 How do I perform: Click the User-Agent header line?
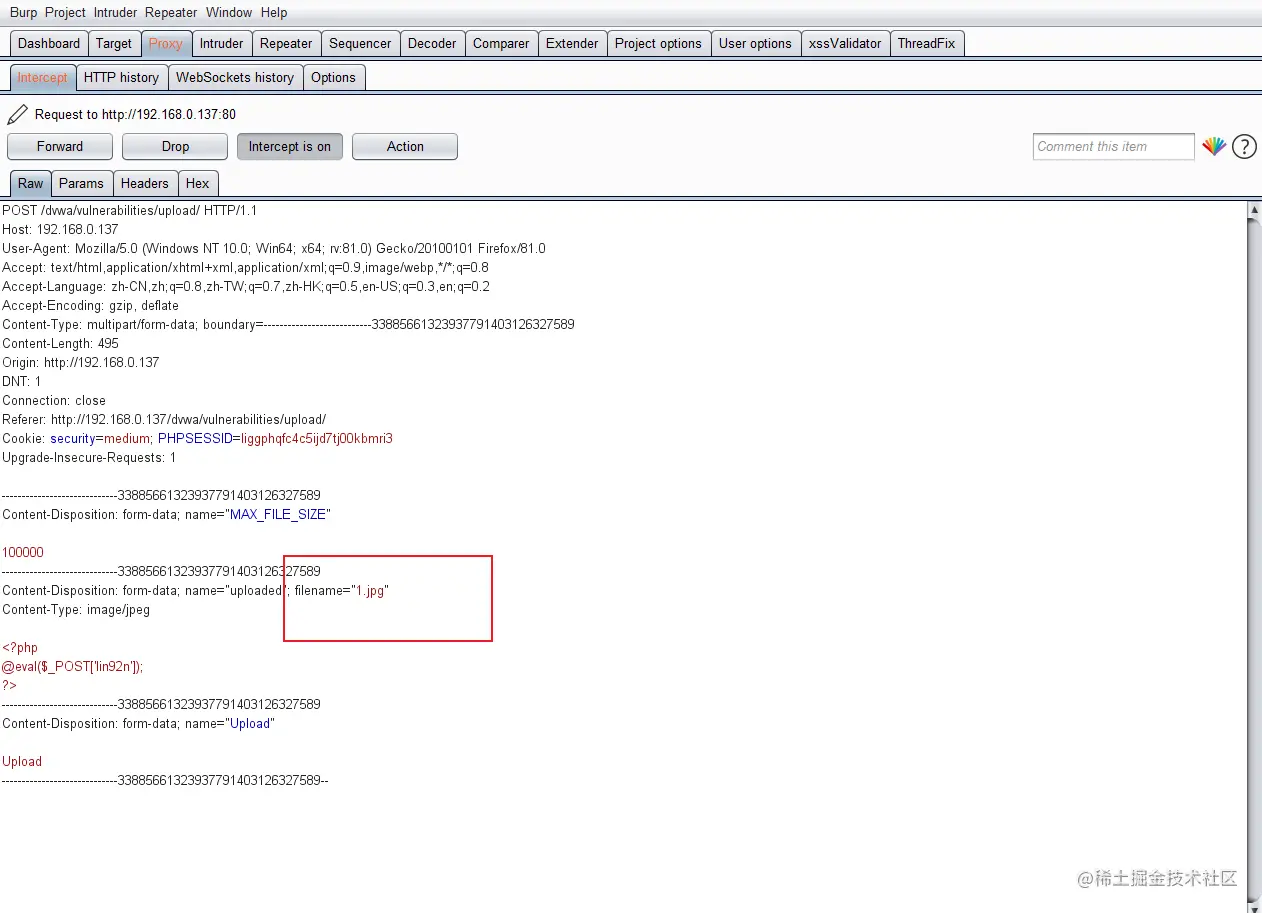click(x=274, y=248)
